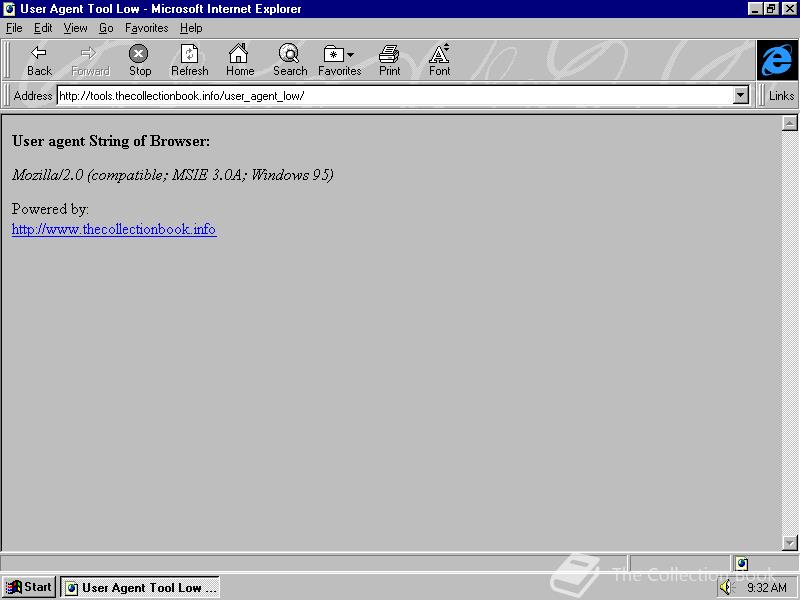The height and width of the screenshot is (600, 800).
Task: Click the speaker volume tray icon
Action: point(726,588)
